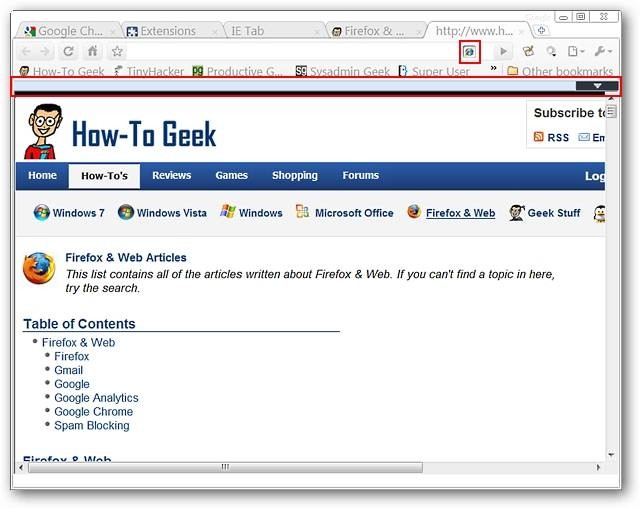640x508 pixels.
Task: Open the Forums navigation item
Action: point(360,175)
